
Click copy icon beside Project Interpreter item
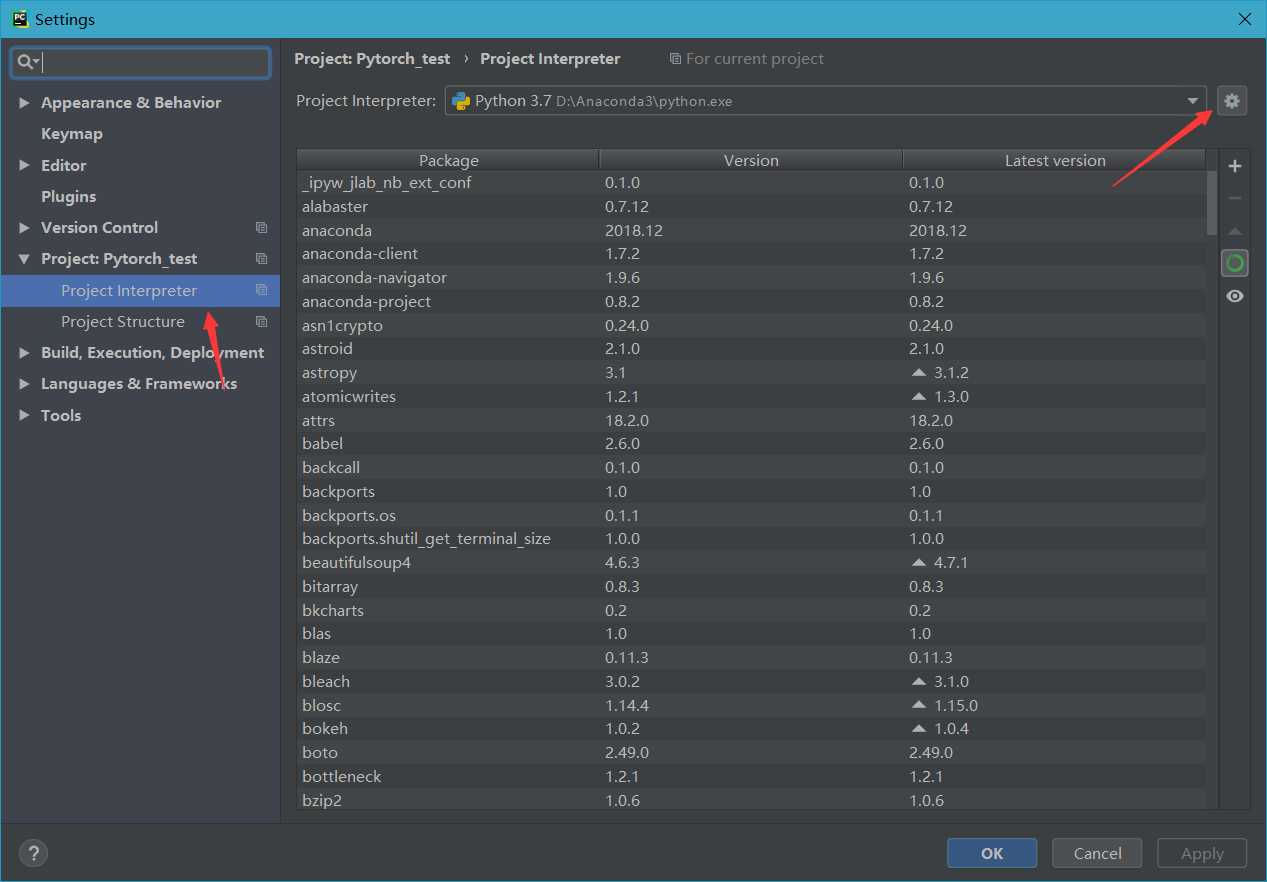tap(261, 290)
